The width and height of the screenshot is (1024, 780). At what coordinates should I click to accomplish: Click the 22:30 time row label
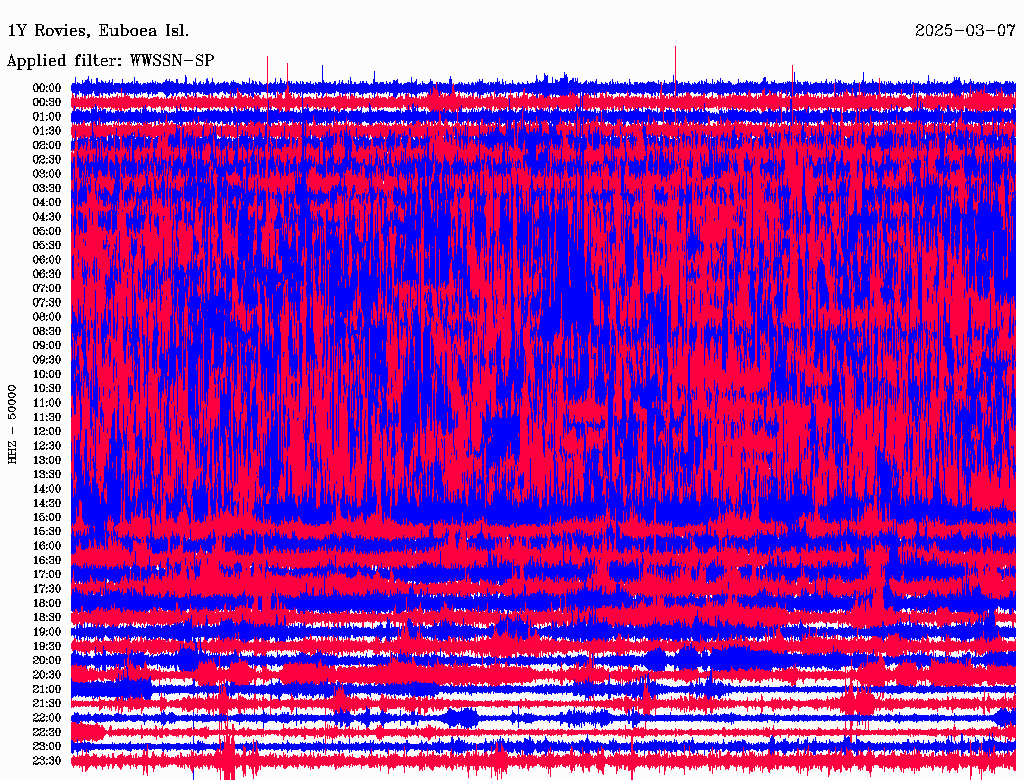pyautogui.click(x=47, y=732)
